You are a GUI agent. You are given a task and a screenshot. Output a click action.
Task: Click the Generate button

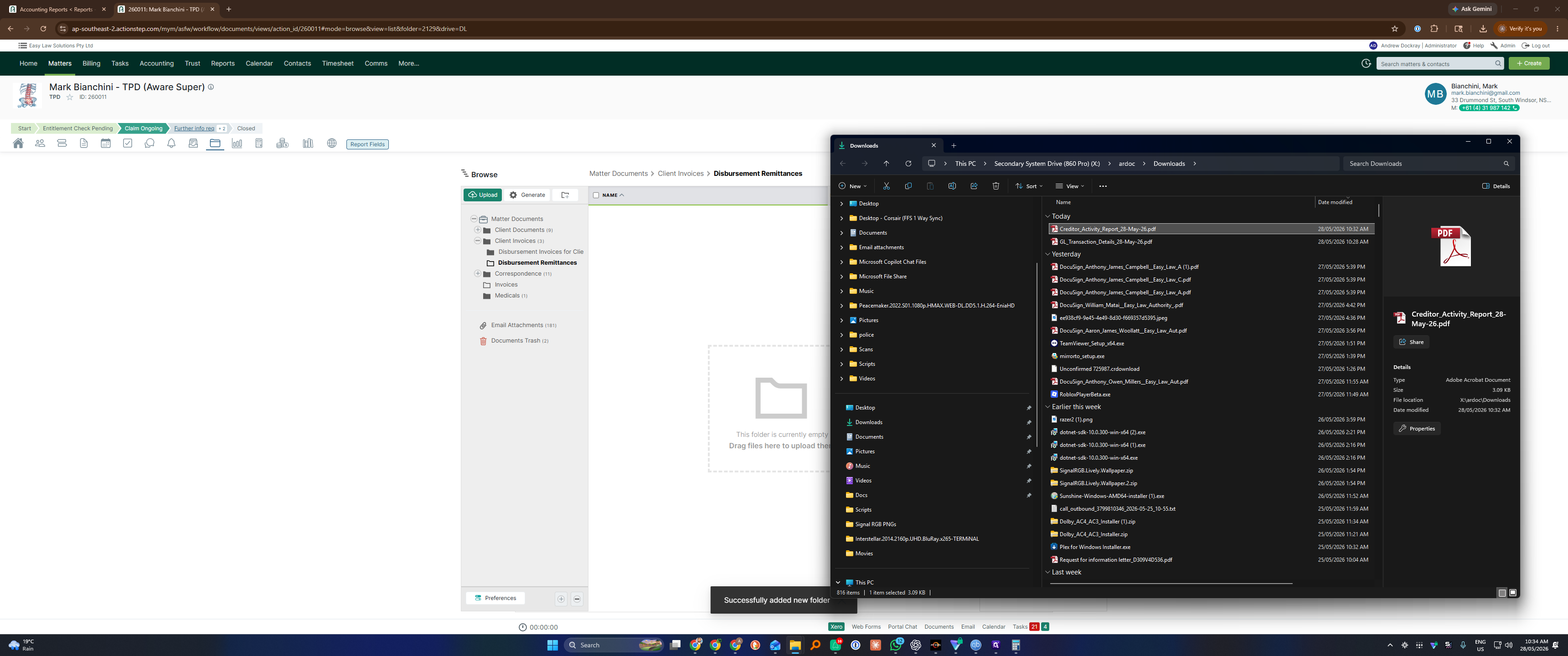(527, 195)
